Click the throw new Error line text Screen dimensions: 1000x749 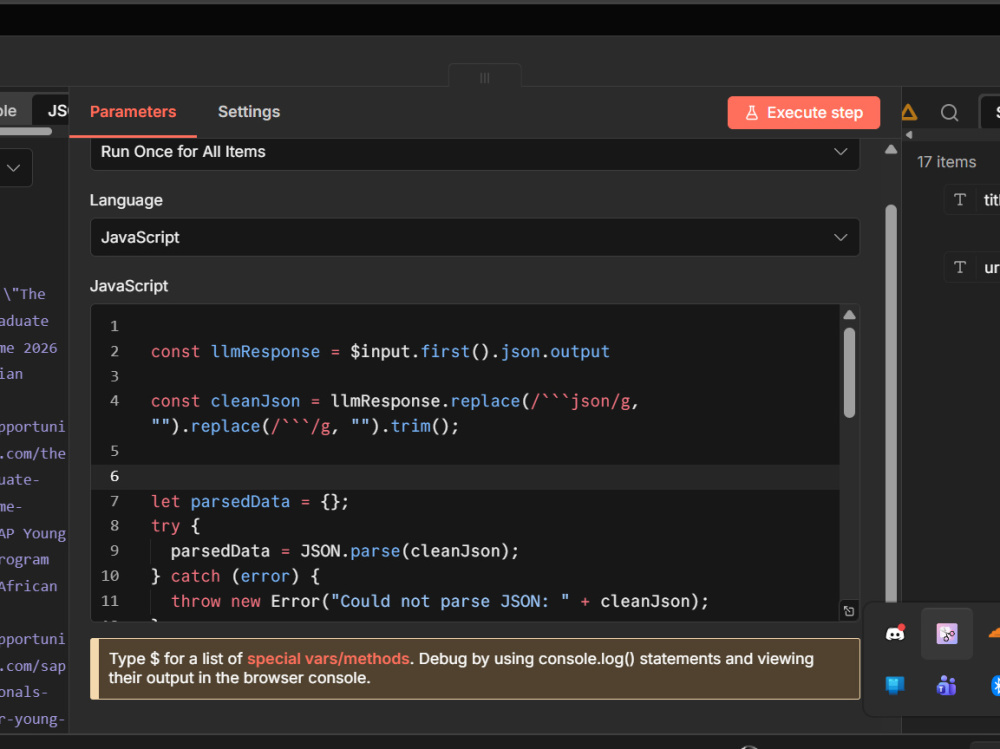pos(439,601)
